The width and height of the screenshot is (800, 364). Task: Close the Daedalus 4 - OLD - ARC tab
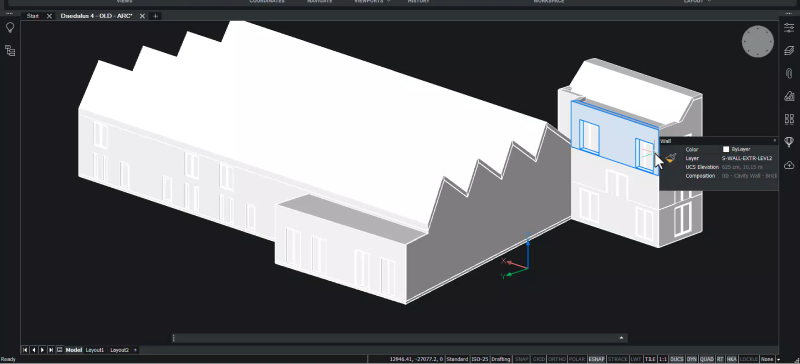(x=142, y=16)
